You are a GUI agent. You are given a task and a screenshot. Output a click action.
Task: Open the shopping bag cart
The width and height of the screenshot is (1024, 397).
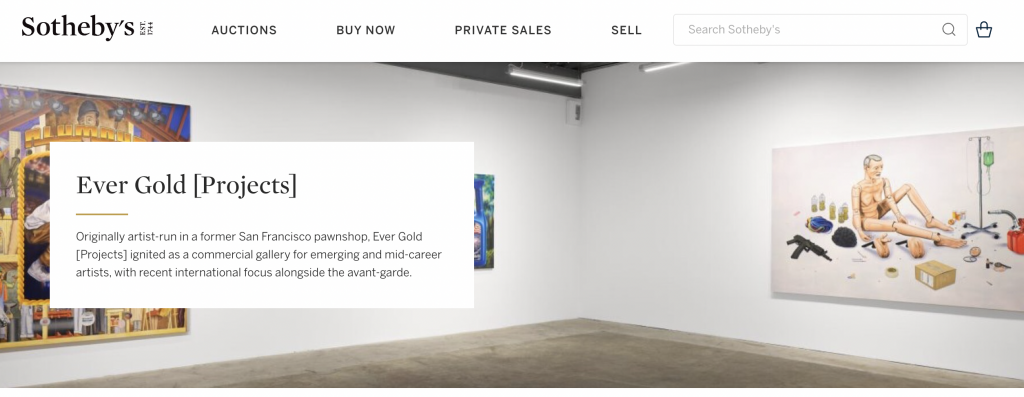(984, 30)
